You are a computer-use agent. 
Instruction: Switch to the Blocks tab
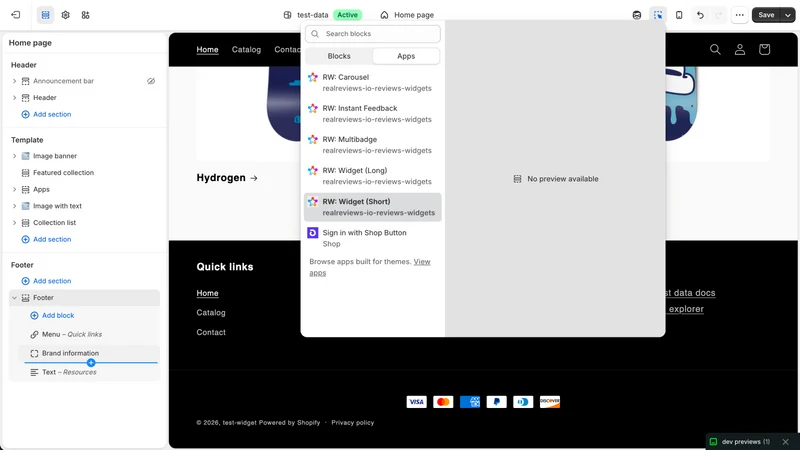point(339,56)
